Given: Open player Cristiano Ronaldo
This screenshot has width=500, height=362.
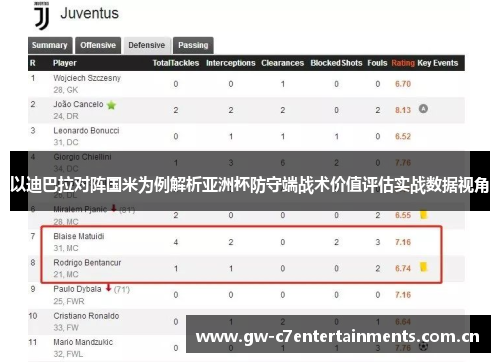Looking at the screenshot, I should click(86, 316).
